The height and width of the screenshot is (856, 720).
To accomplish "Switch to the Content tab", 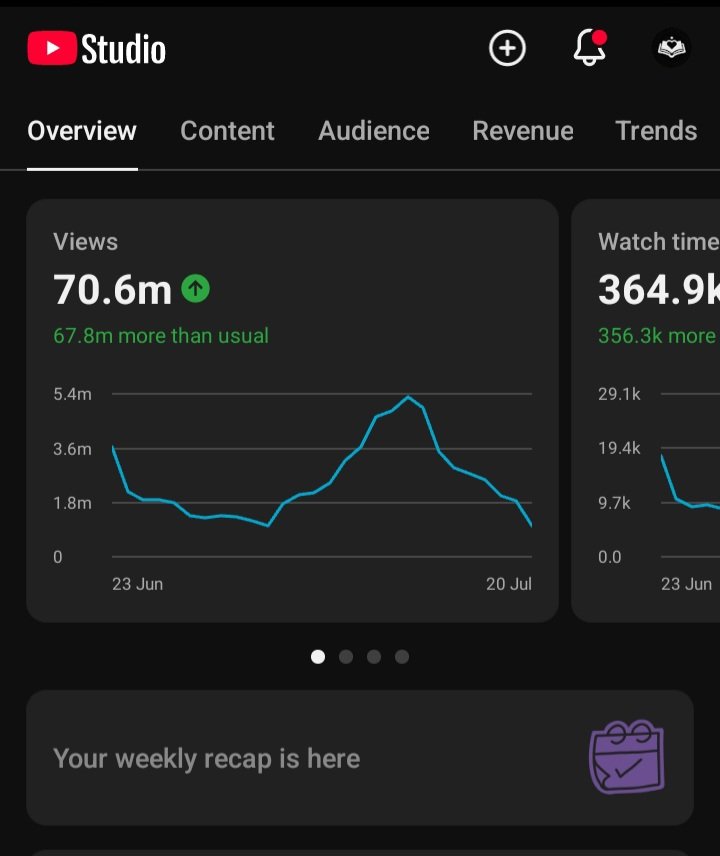I will tap(227, 131).
